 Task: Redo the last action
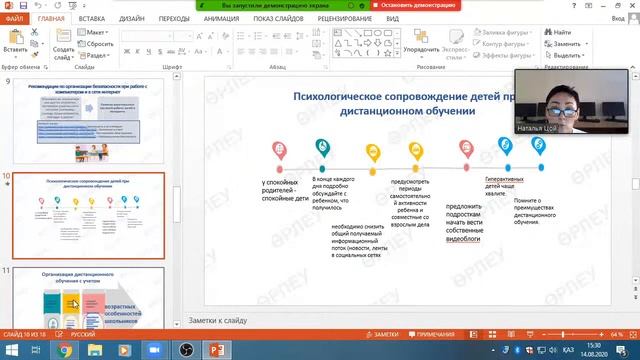point(58,5)
